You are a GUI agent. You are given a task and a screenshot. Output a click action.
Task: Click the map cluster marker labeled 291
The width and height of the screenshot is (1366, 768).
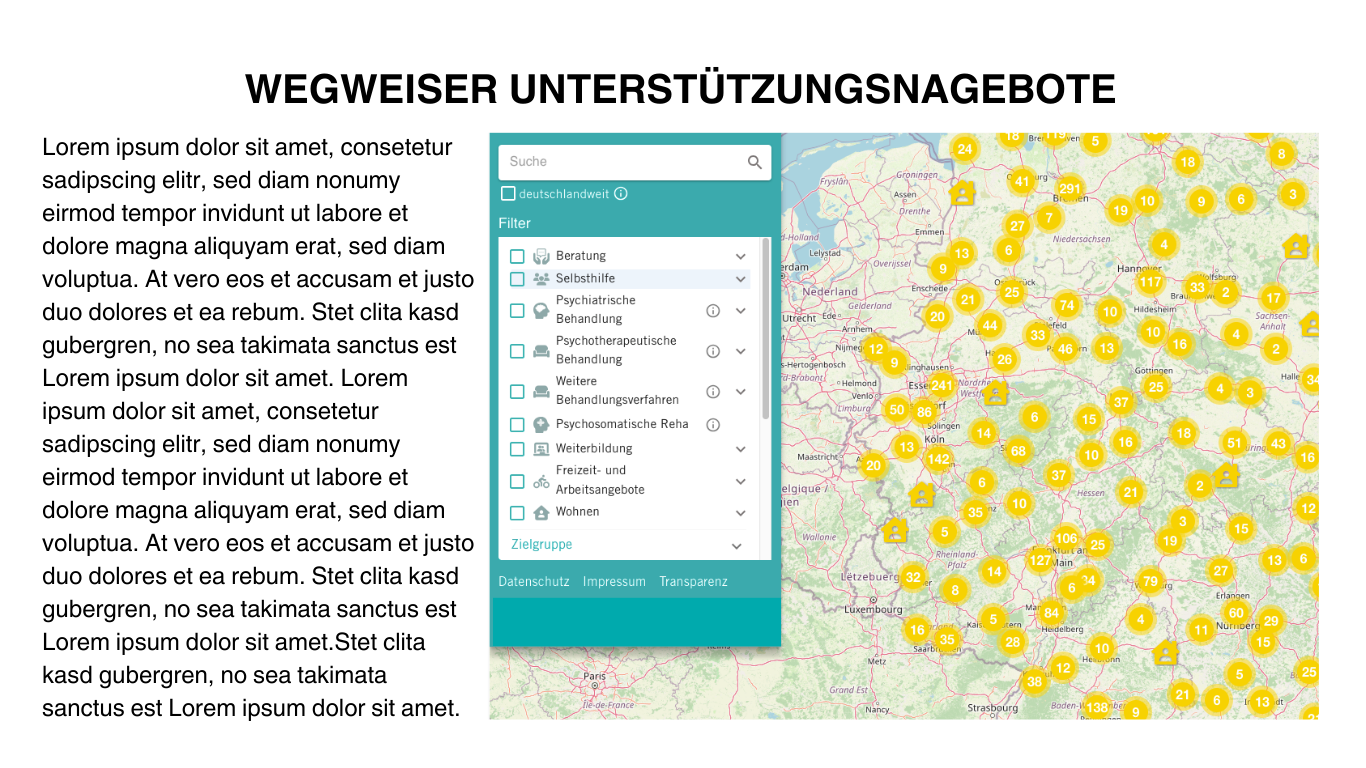point(1070,188)
